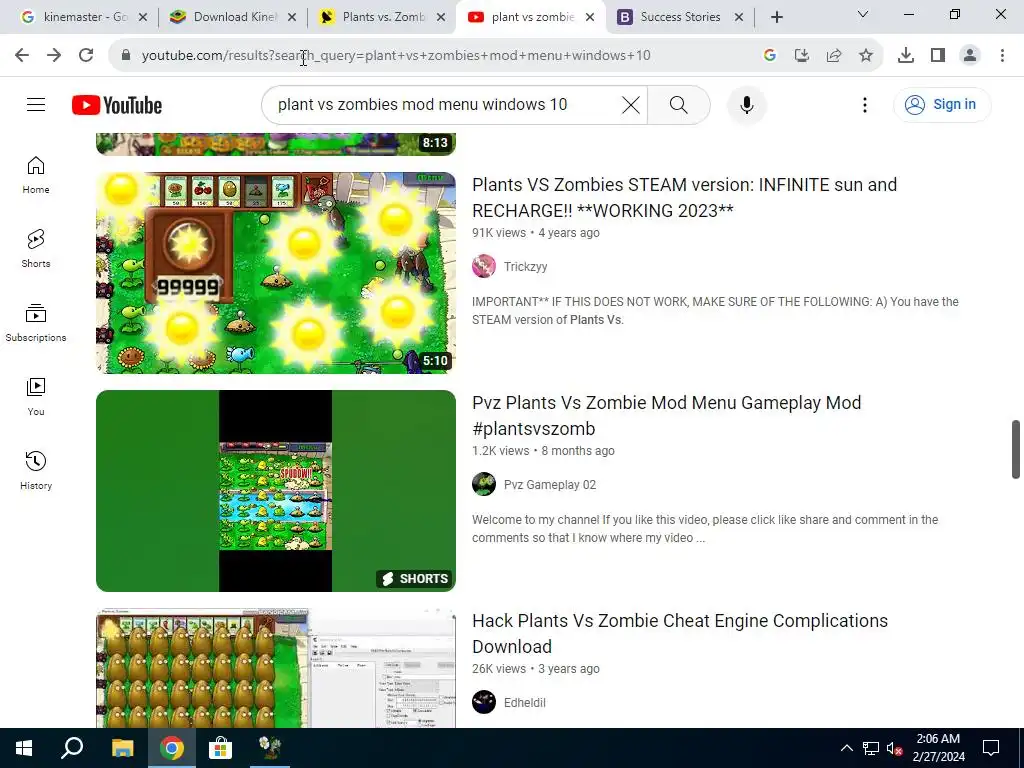
Task: Open Hack Plants Vs Zombie Cheat Engine title
Action: pos(680,633)
